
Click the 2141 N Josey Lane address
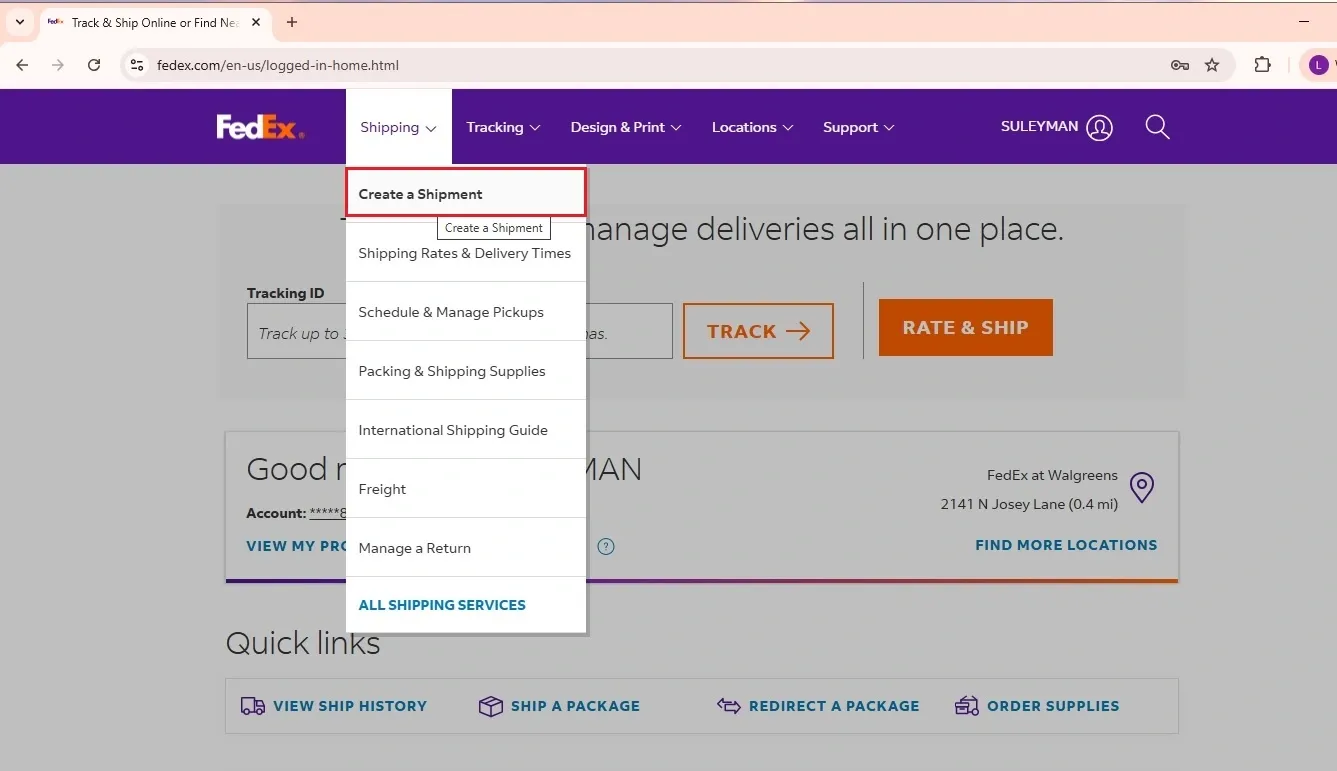click(x=1029, y=505)
